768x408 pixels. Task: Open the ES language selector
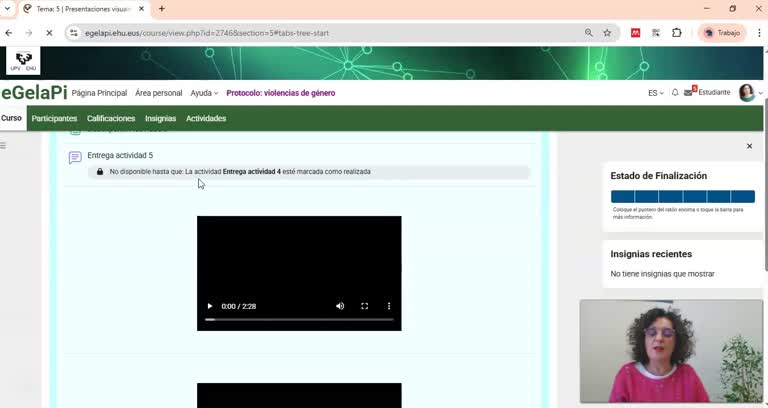pyautogui.click(x=655, y=93)
